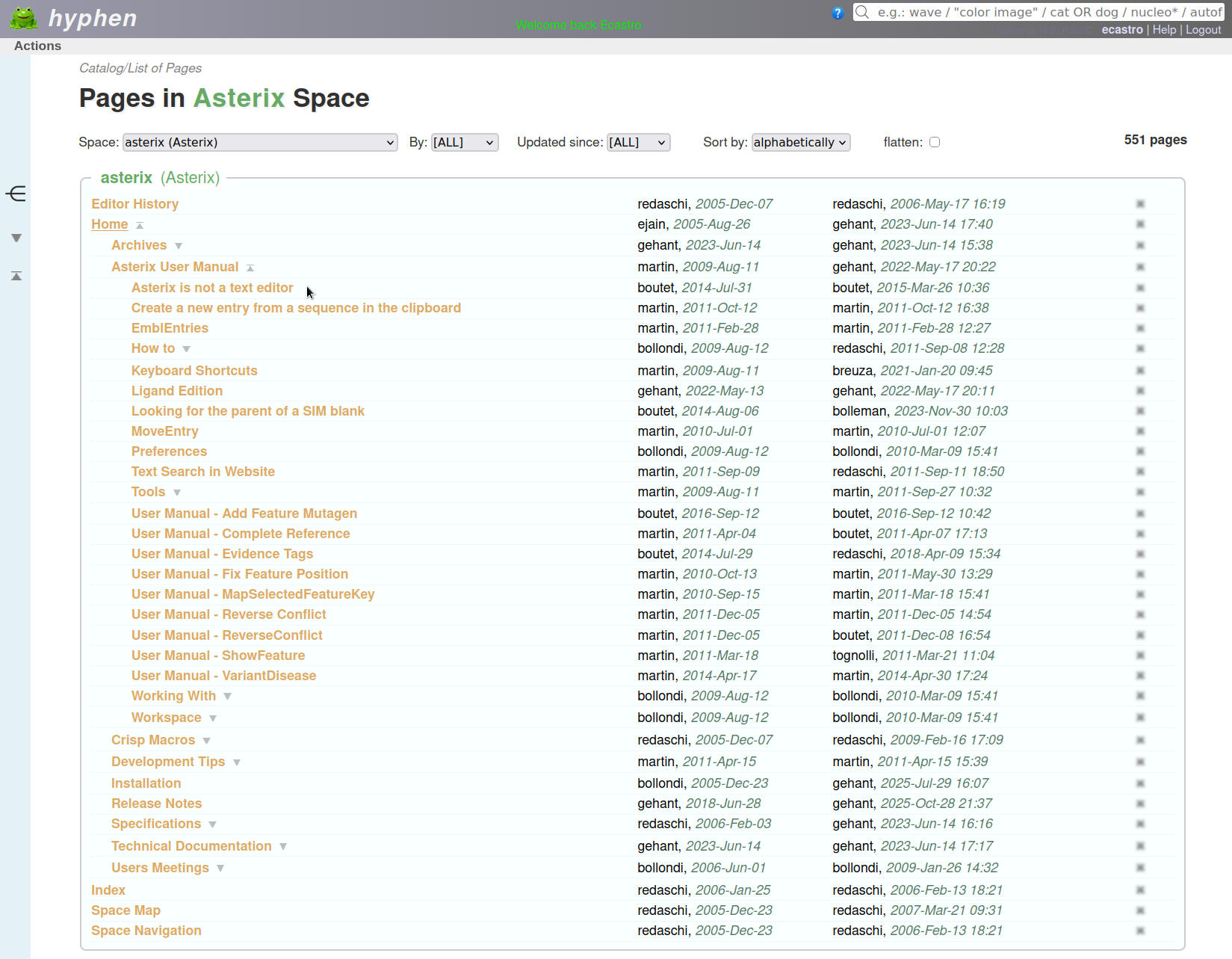The height and width of the screenshot is (959, 1232).
Task: Click delete icon in Index row
Action: (1140, 890)
